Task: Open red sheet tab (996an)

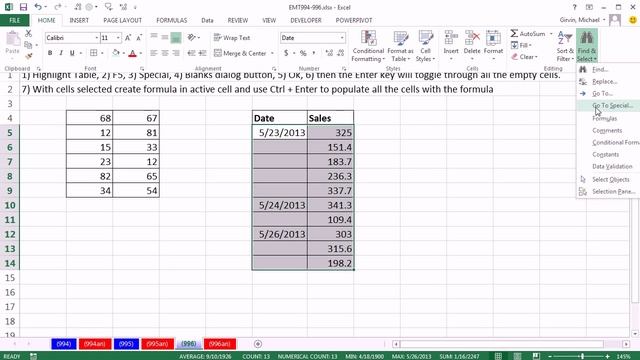Action: [220, 344]
